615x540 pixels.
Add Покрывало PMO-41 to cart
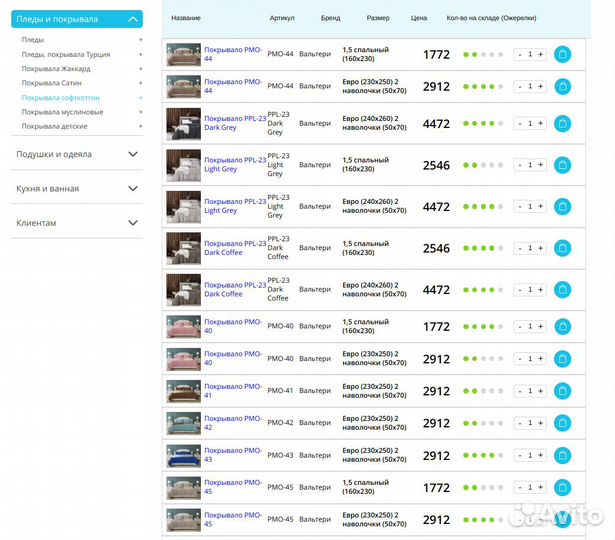click(562, 391)
